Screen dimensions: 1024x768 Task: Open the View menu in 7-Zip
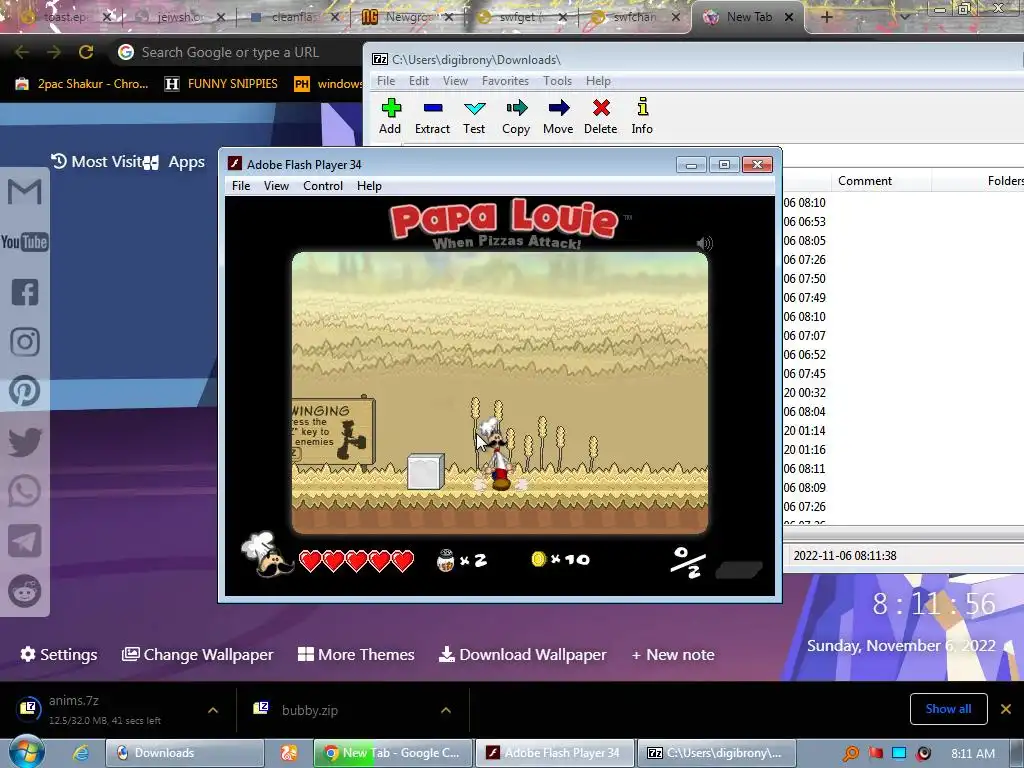(455, 81)
